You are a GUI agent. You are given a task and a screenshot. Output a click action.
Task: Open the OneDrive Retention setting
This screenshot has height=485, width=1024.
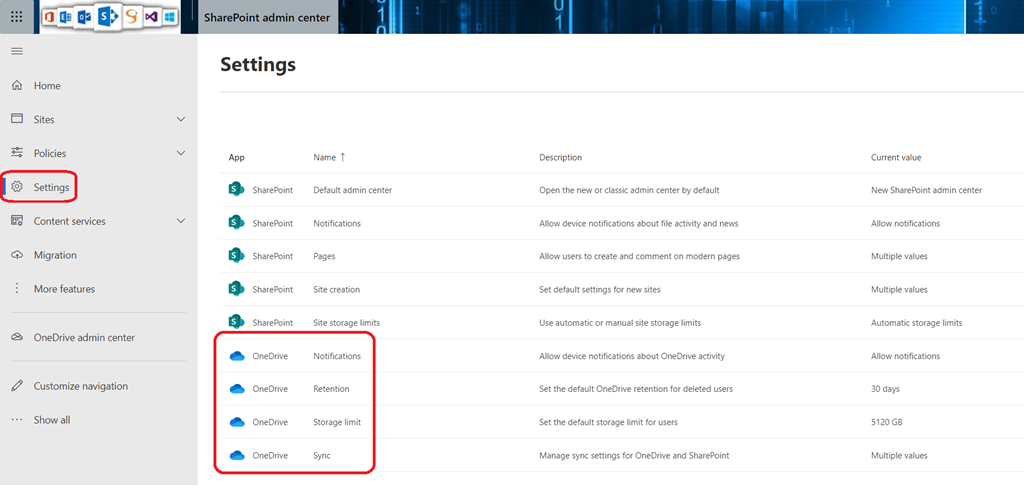click(331, 389)
